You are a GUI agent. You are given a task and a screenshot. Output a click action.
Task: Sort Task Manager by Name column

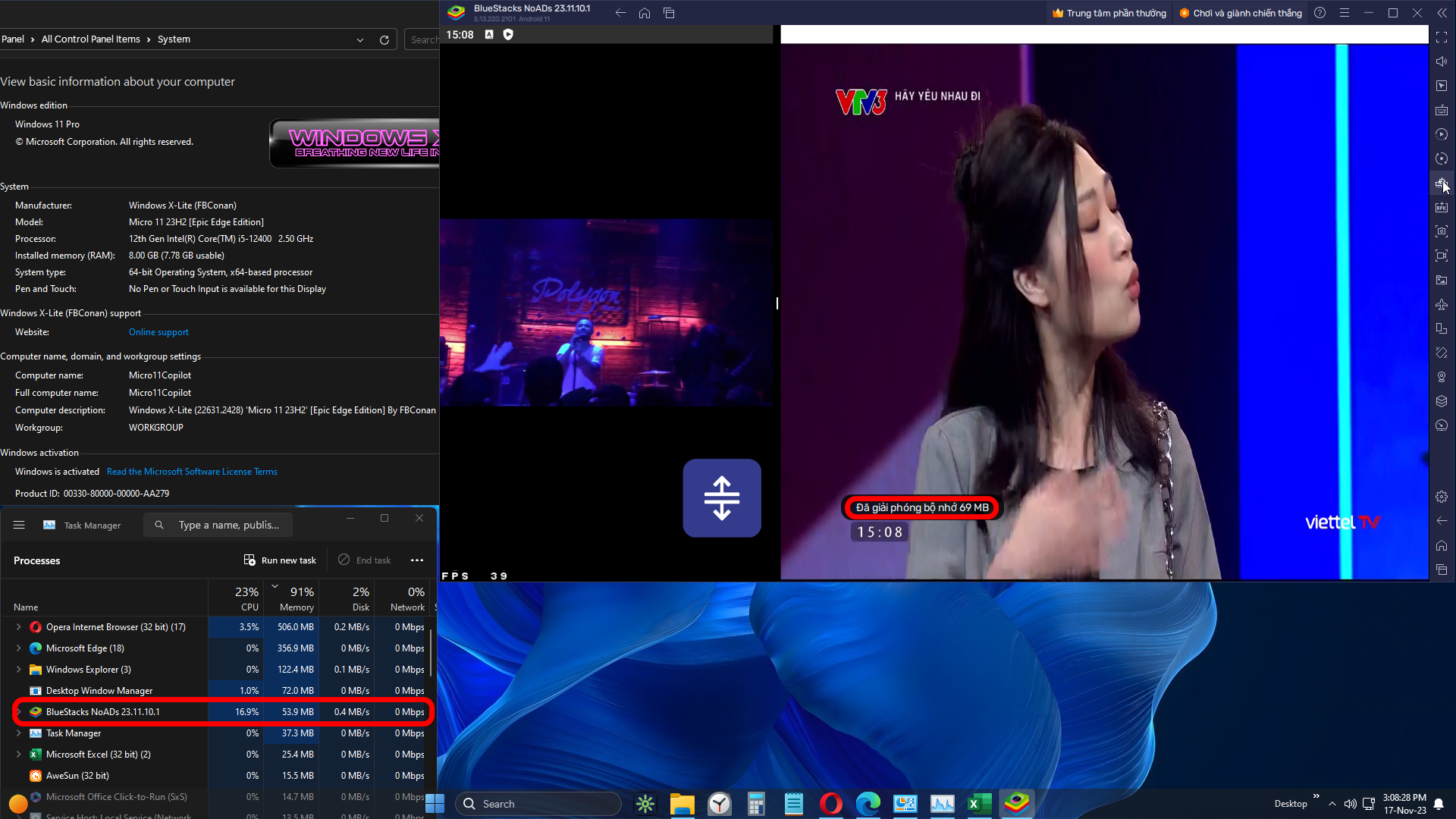pos(104,598)
